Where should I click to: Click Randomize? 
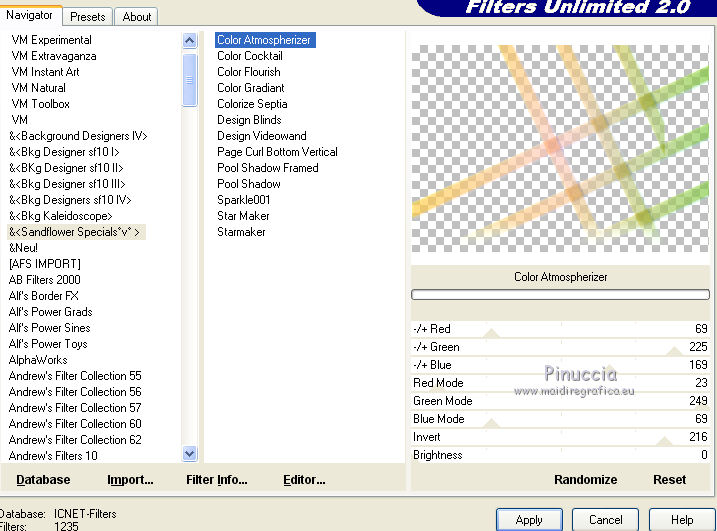coord(585,479)
